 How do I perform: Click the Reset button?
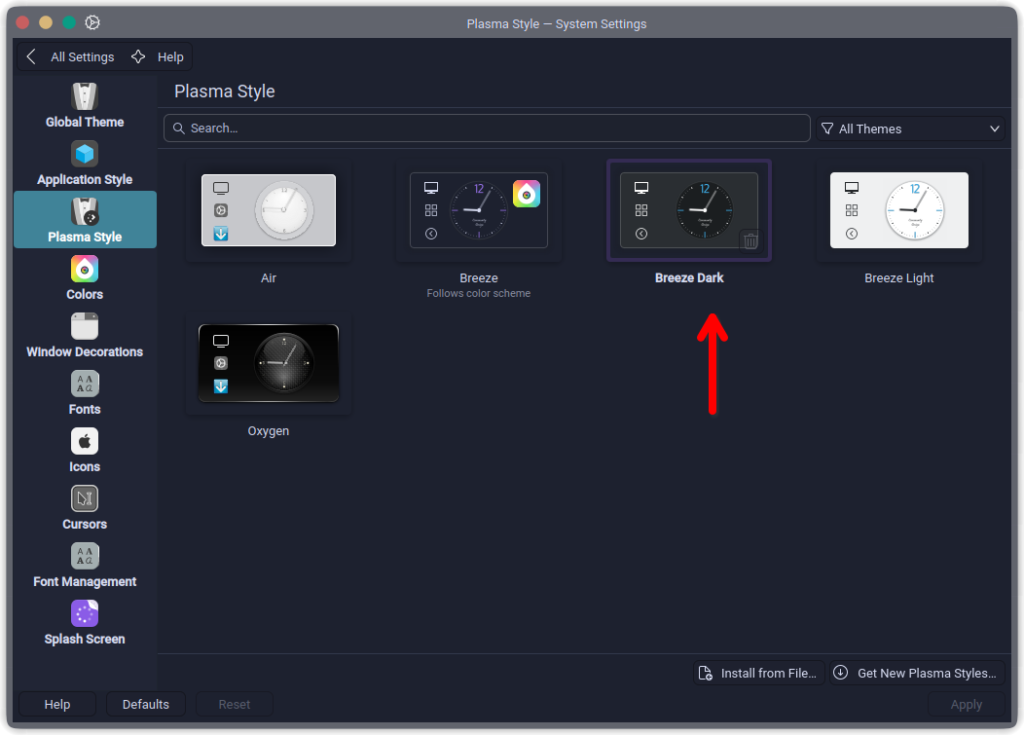(x=234, y=704)
